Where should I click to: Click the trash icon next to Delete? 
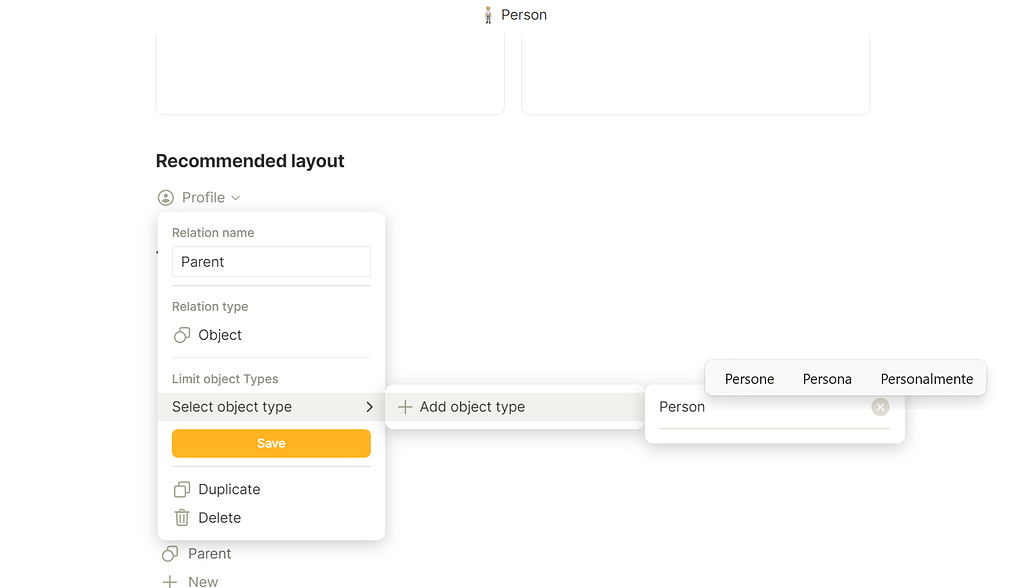click(182, 517)
